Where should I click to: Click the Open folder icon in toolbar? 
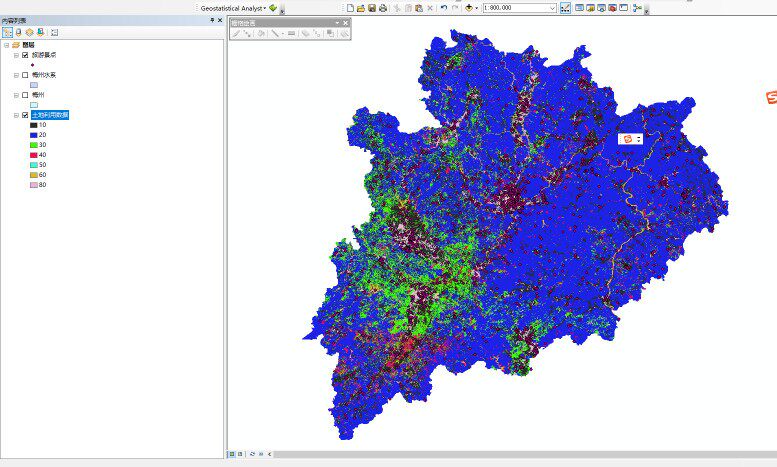(x=361, y=8)
